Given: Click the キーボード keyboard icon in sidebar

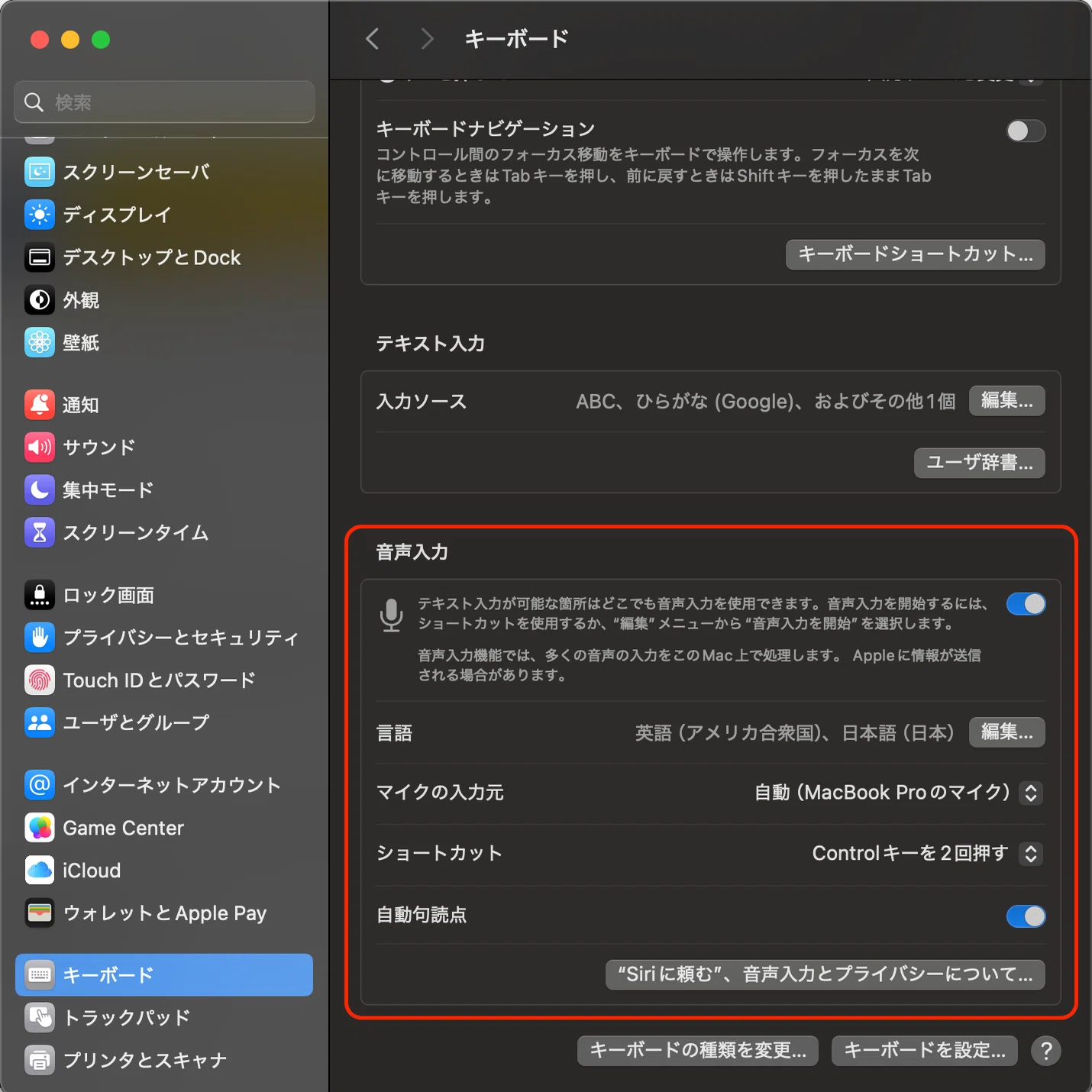Looking at the screenshot, I should pyautogui.click(x=40, y=975).
